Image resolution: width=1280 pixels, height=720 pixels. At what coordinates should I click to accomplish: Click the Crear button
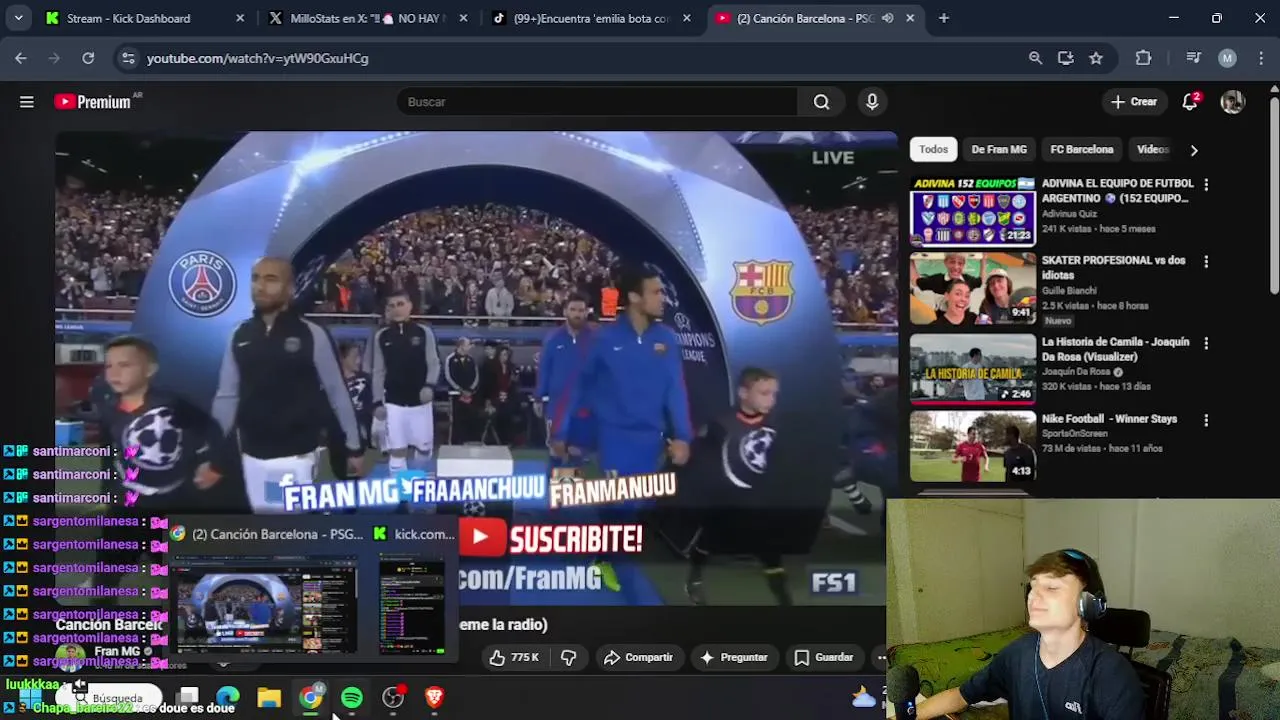click(1134, 102)
